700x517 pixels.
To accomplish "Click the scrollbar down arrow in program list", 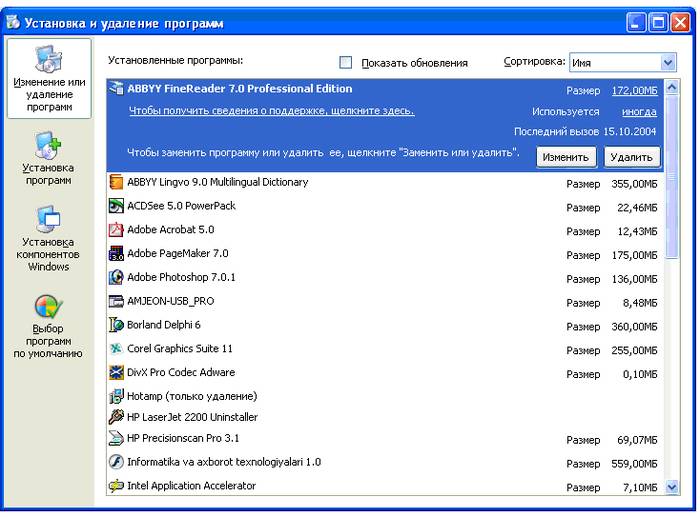I will click(x=672, y=487).
